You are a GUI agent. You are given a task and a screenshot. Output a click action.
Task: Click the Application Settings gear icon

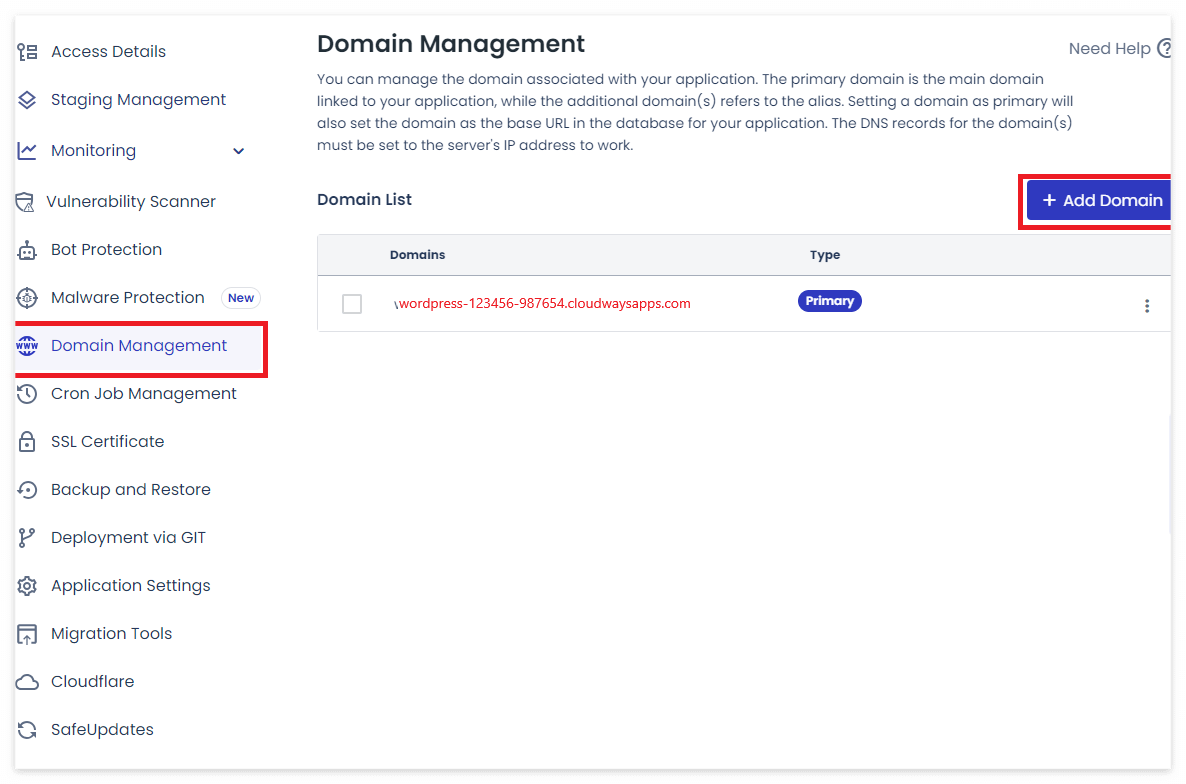pyautogui.click(x=27, y=586)
